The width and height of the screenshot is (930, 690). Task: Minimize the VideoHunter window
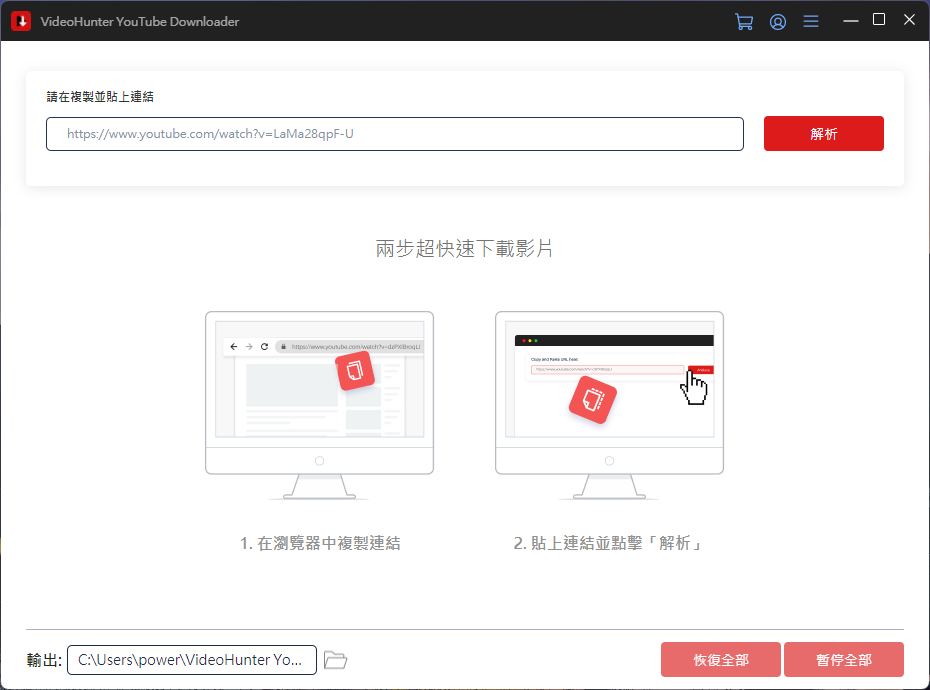point(850,20)
